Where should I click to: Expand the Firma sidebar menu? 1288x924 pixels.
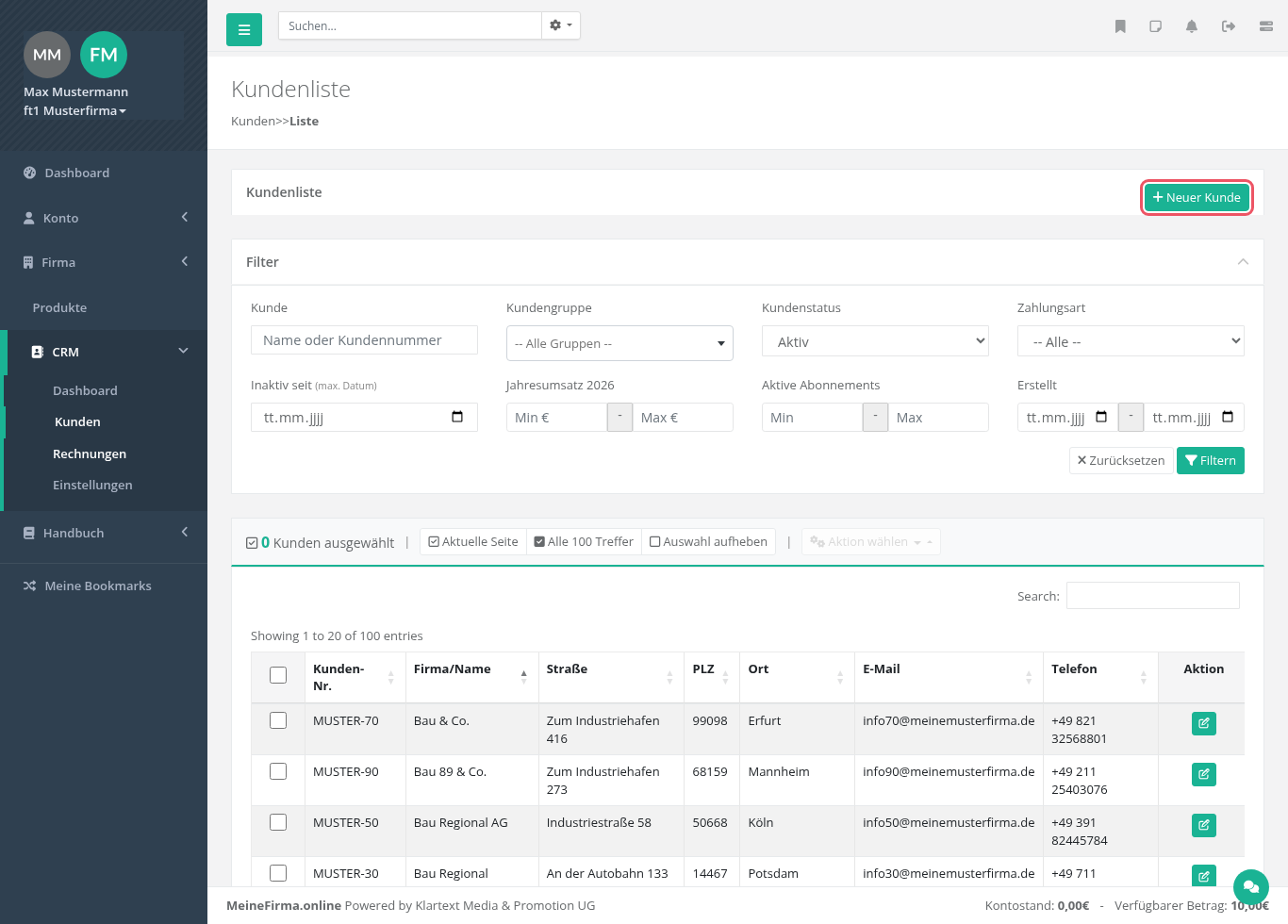[104, 262]
